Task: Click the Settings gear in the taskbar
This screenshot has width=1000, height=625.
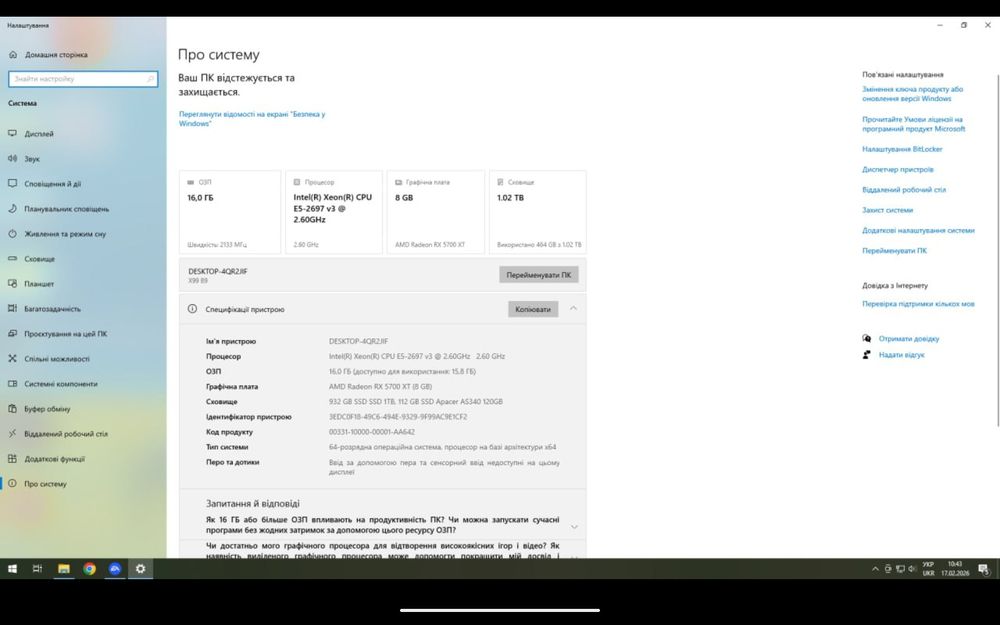Action: (x=140, y=569)
